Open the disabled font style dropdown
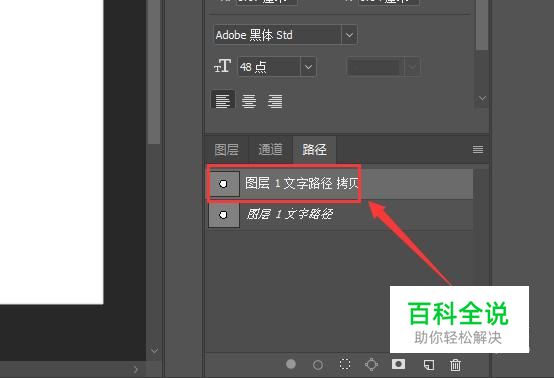Image resolution: width=554 pixels, height=378 pixels. tap(412, 66)
